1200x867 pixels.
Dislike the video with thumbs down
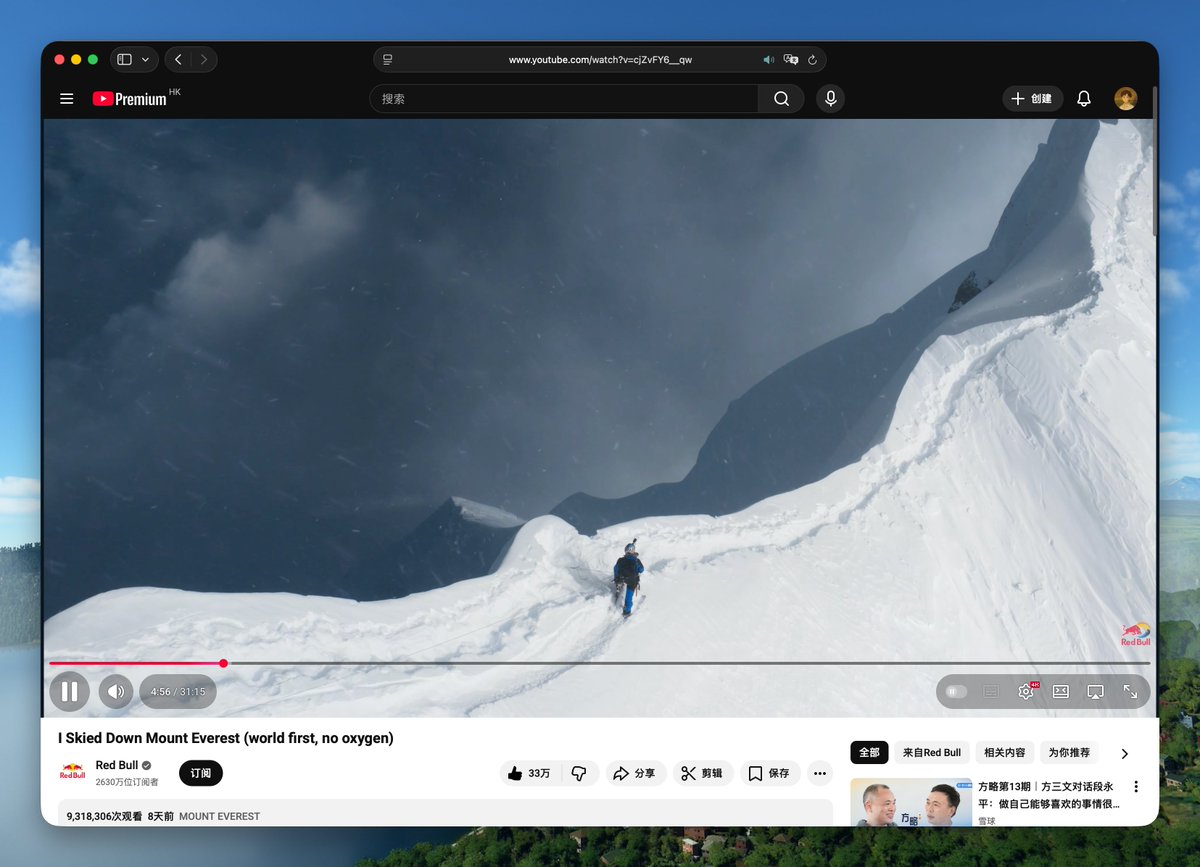point(579,773)
